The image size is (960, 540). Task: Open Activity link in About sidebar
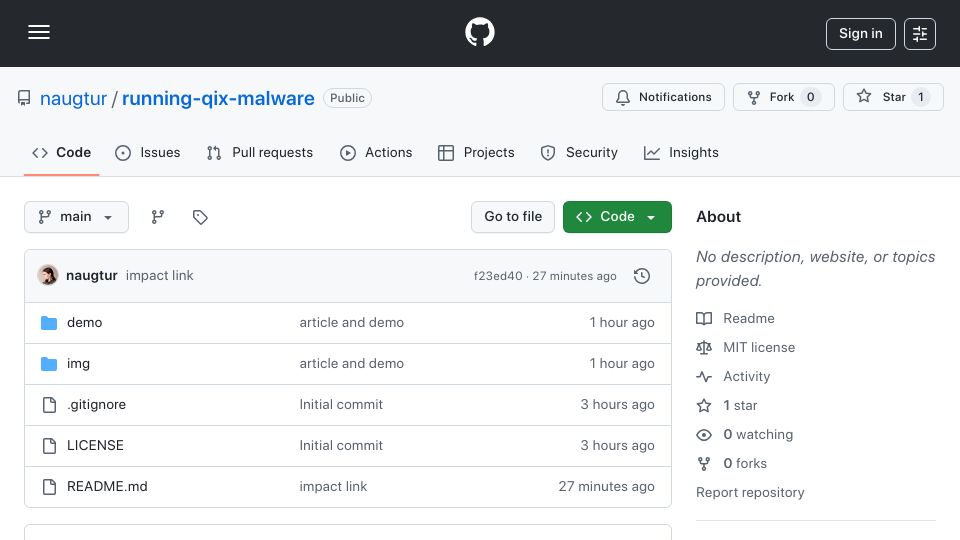click(733, 377)
